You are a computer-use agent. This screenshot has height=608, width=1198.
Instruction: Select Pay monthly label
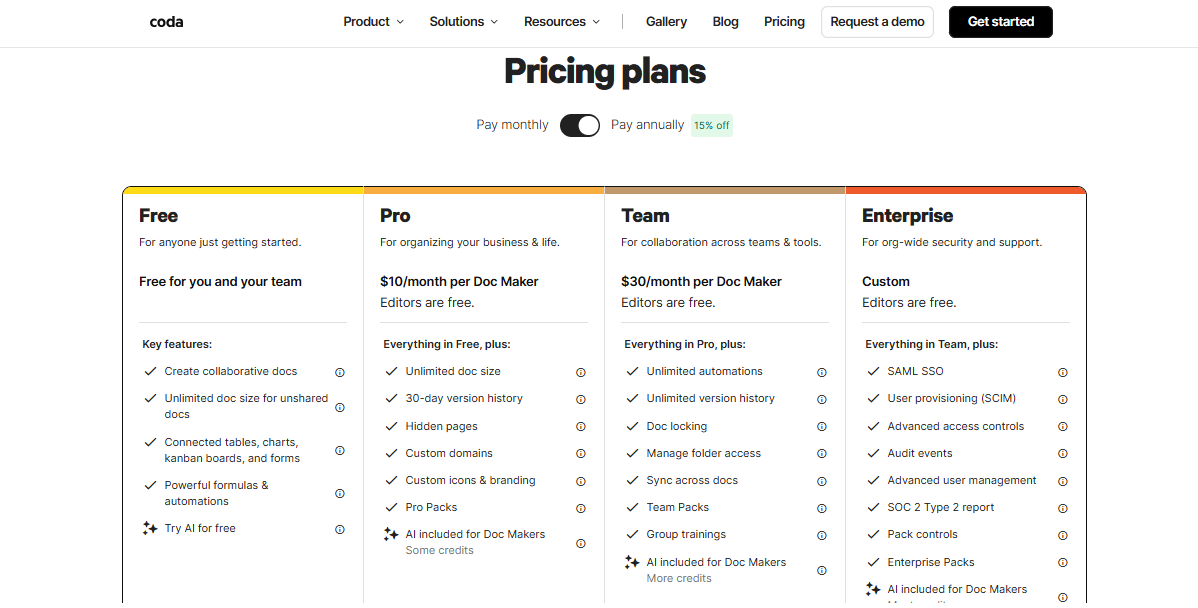[x=512, y=125]
